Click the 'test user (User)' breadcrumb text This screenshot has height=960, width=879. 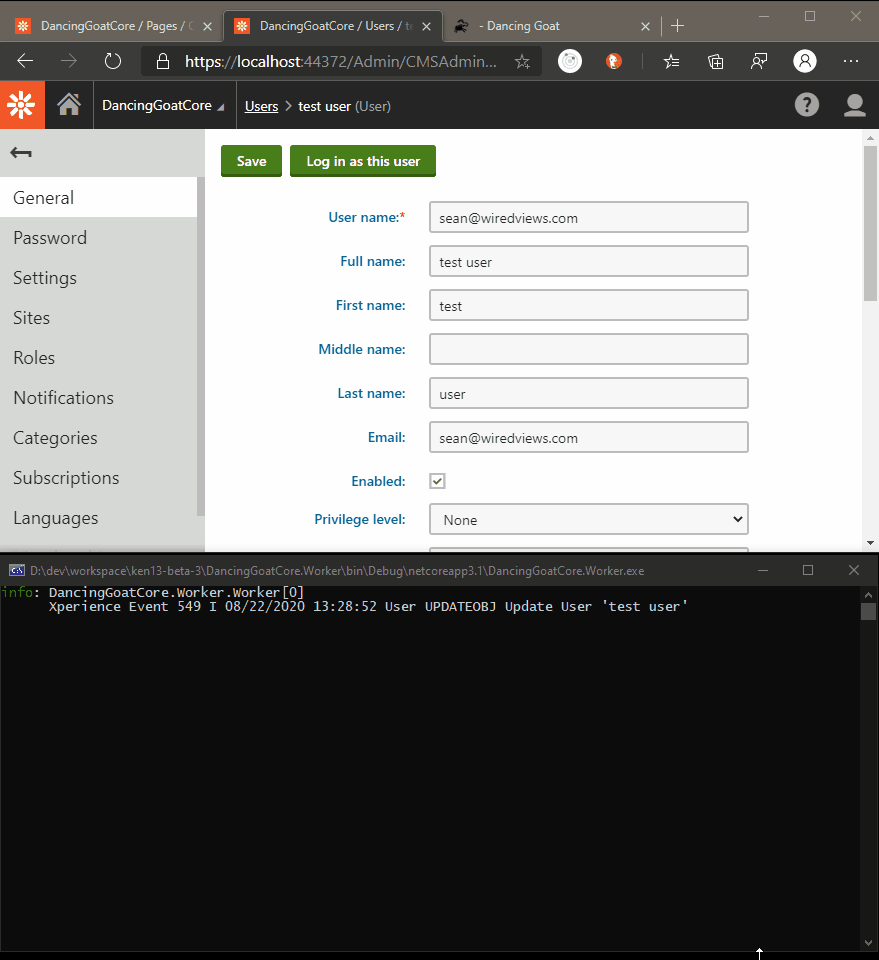coord(344,106)
